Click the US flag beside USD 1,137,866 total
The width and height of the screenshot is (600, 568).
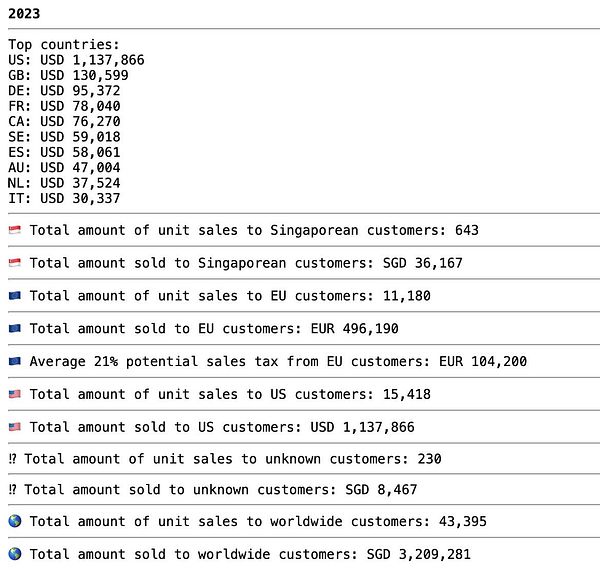point(14,427)
